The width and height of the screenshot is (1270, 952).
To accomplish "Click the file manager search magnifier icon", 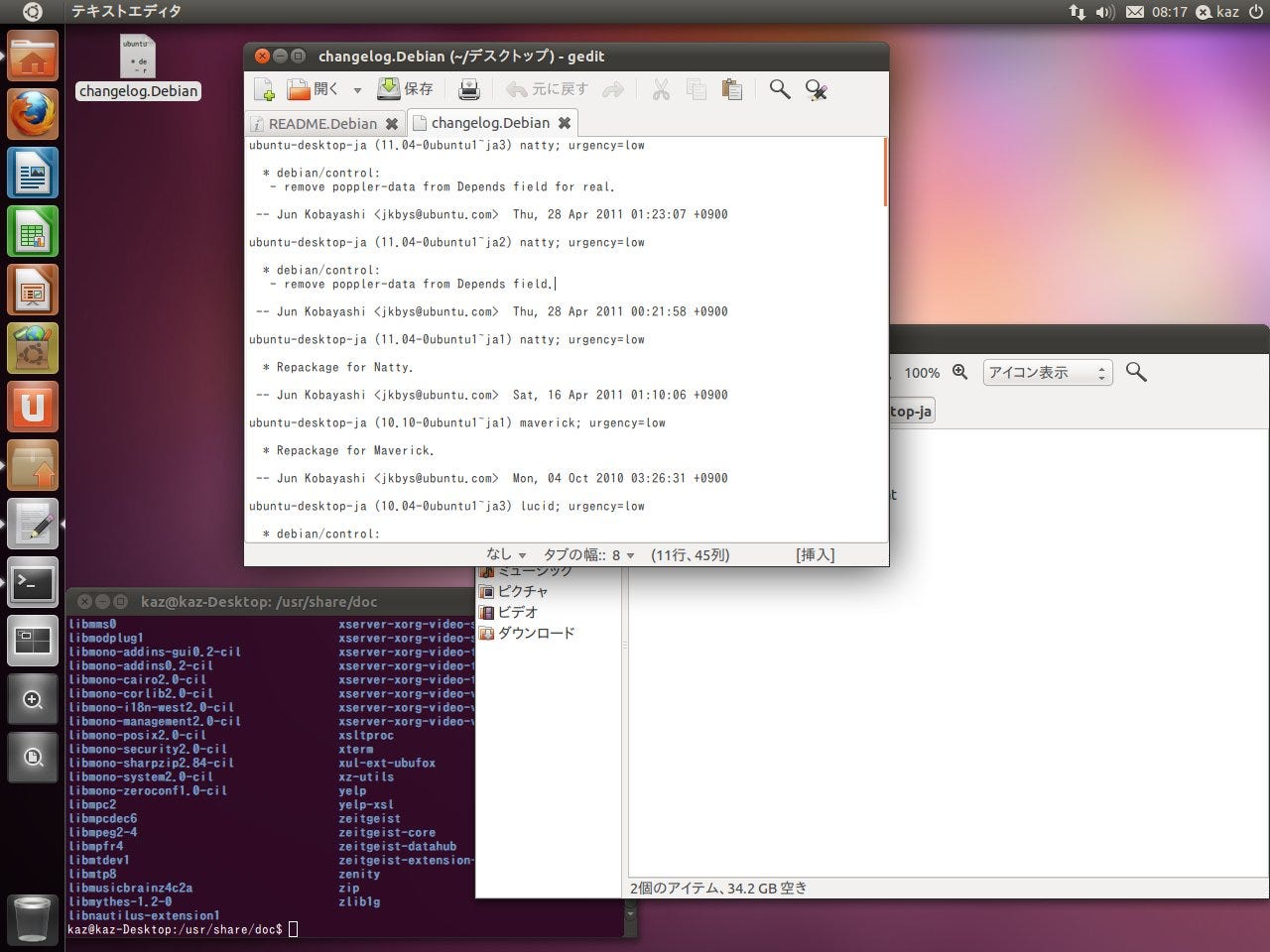I will tap(1136, 373).
